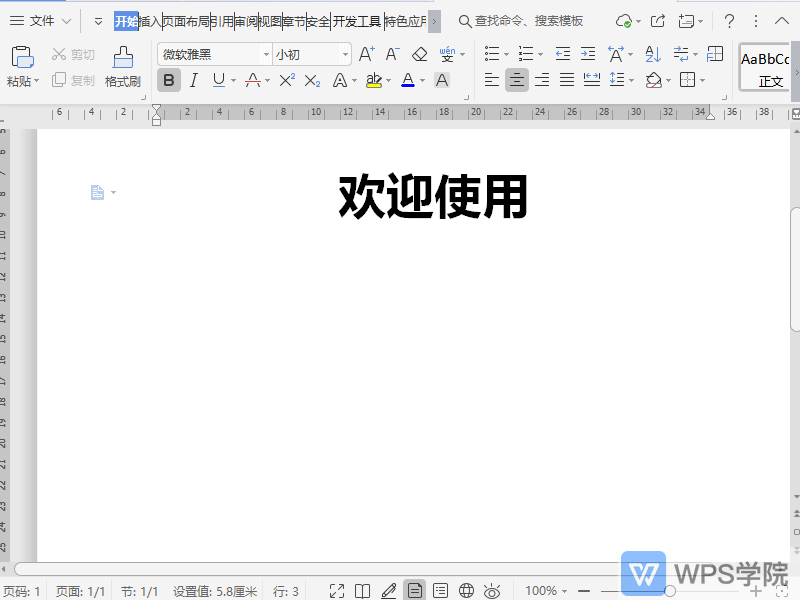Open the Web layout view globe icon

coord(465,589)
